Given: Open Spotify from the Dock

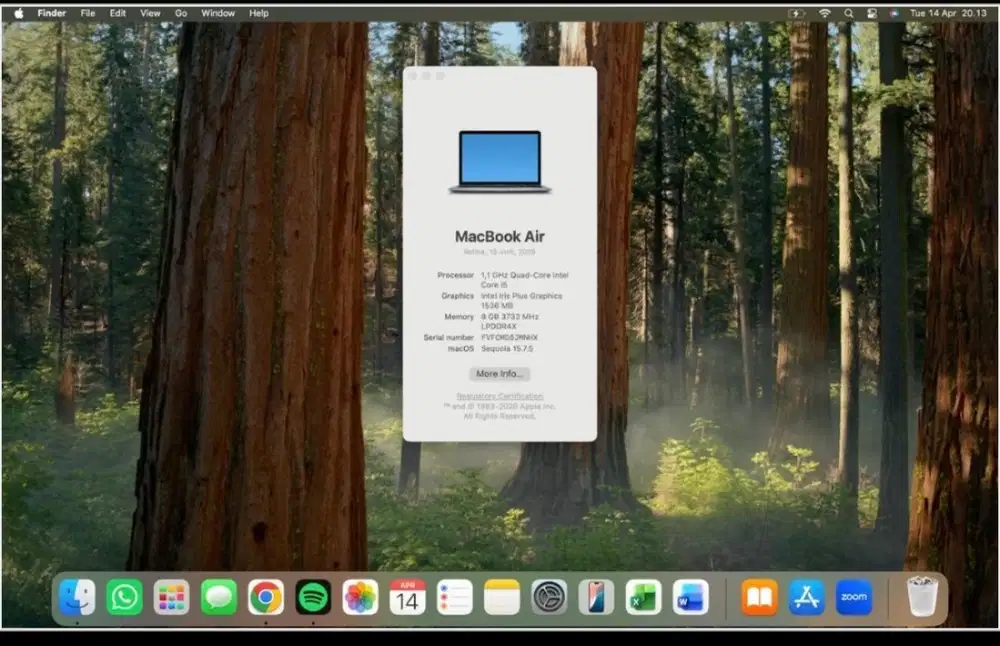Looking at the screenshot, I should [x=313, y=598].
